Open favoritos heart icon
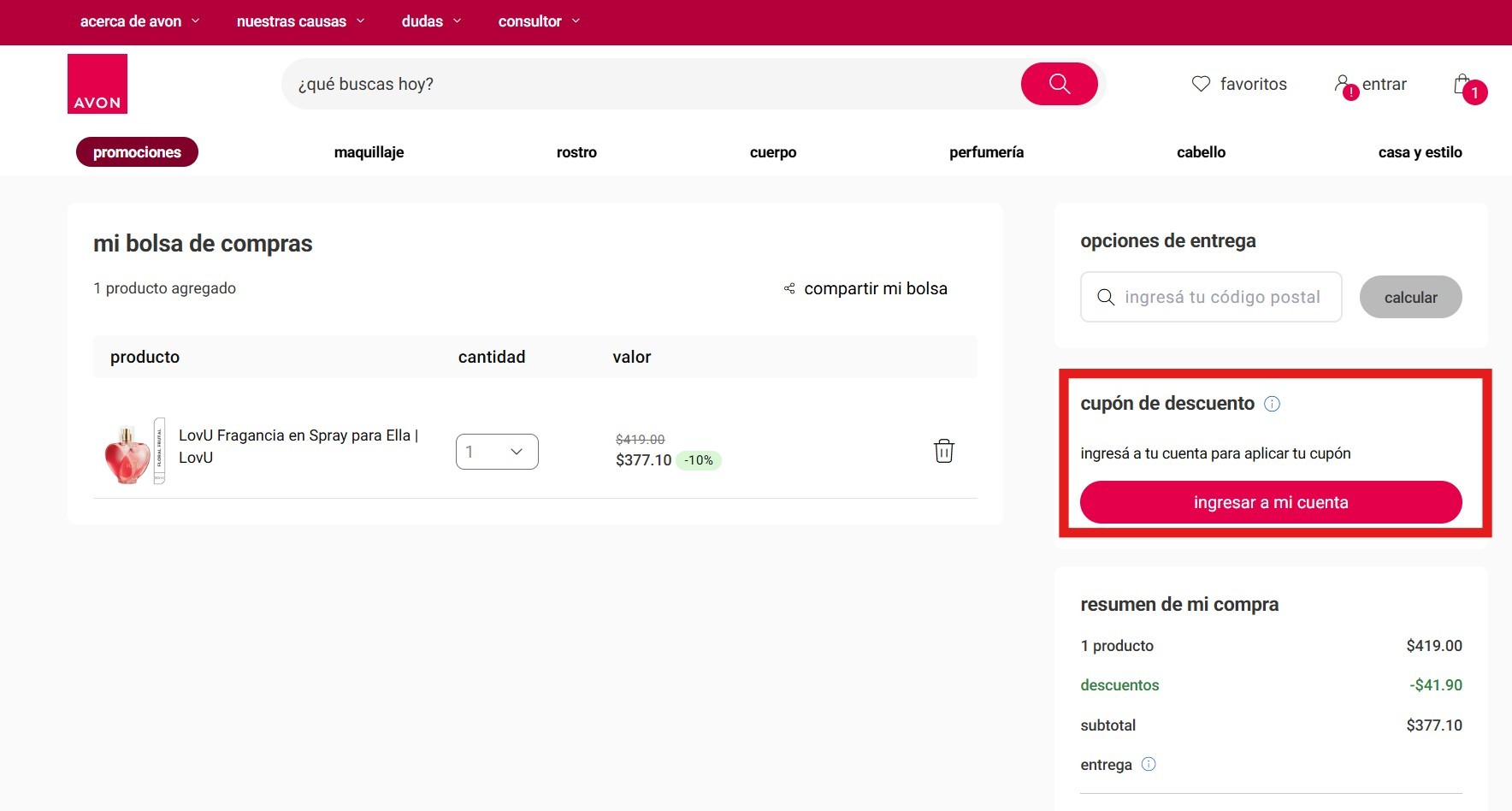 click(1201, 84)
